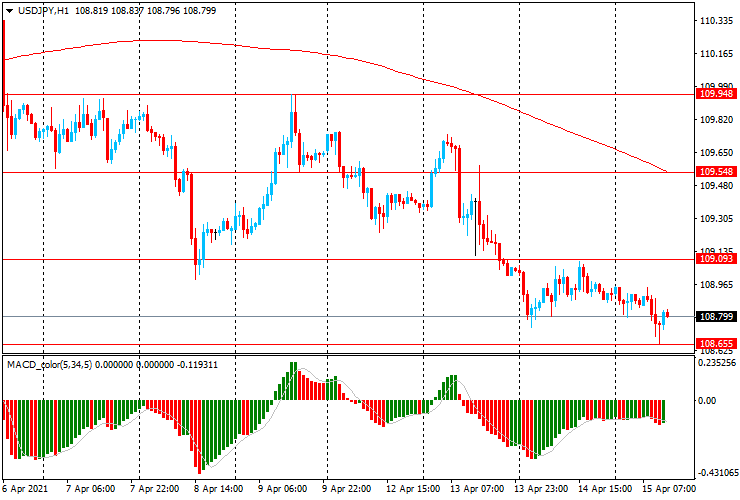740x500 pixels.
Task: Click the 7 Apr 22:00 time label
Action: pos(154,488)
